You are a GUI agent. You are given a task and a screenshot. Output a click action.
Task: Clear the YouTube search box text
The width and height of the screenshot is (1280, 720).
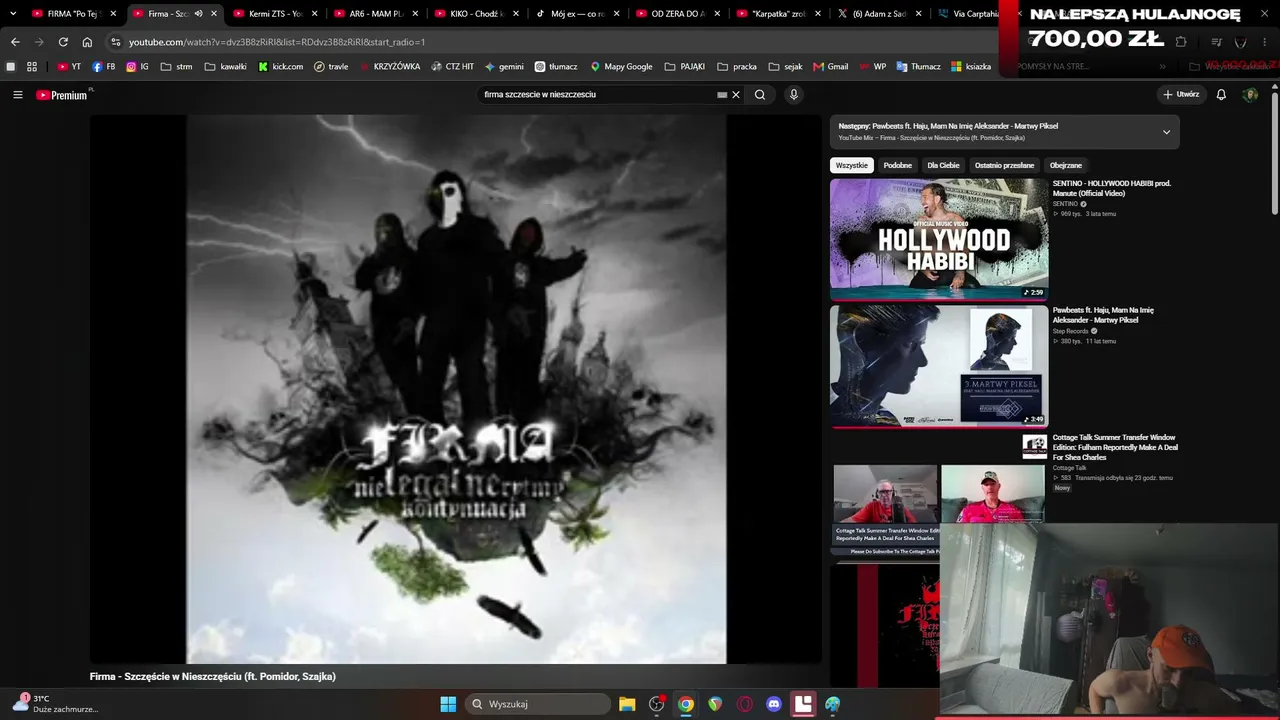click(736, 95)
